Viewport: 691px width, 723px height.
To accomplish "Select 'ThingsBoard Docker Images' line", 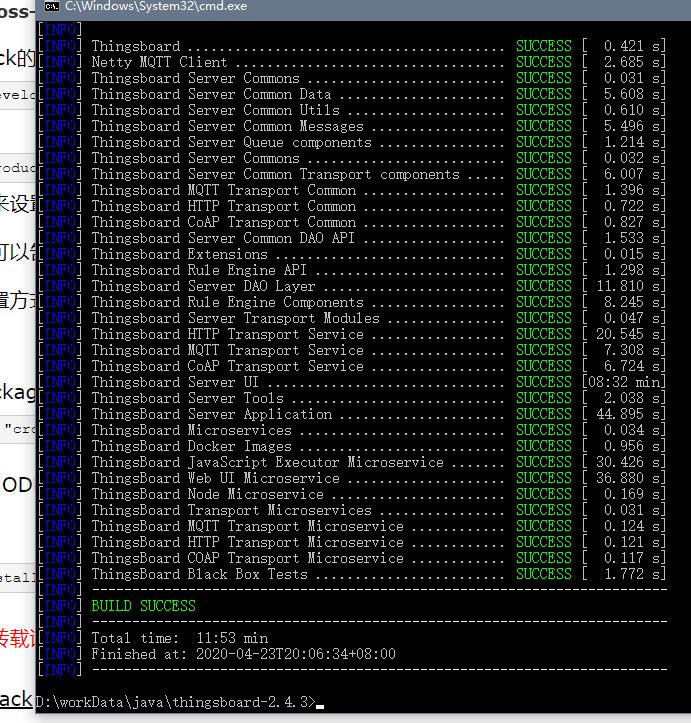I will [x=352, y=446].
